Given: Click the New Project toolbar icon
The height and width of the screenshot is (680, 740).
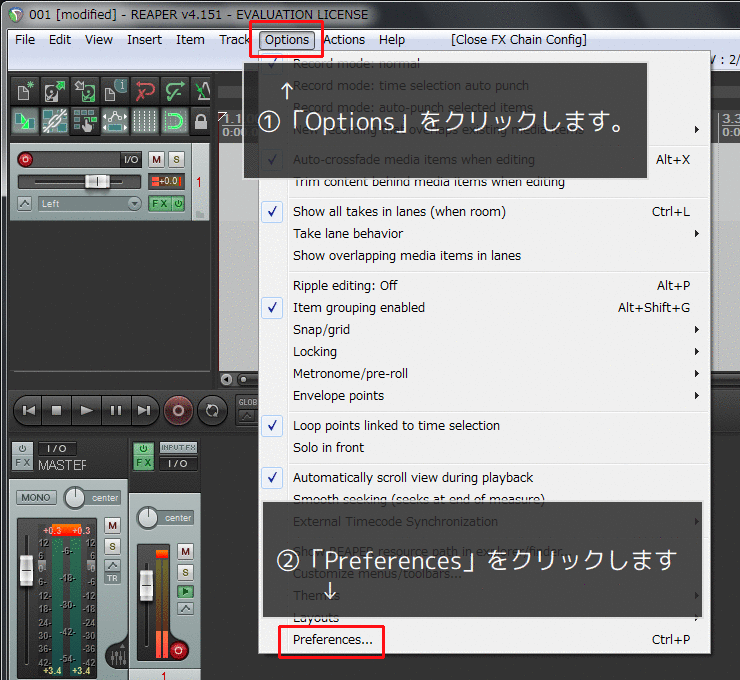Looking at the screenshot, I should coord(24,92).
